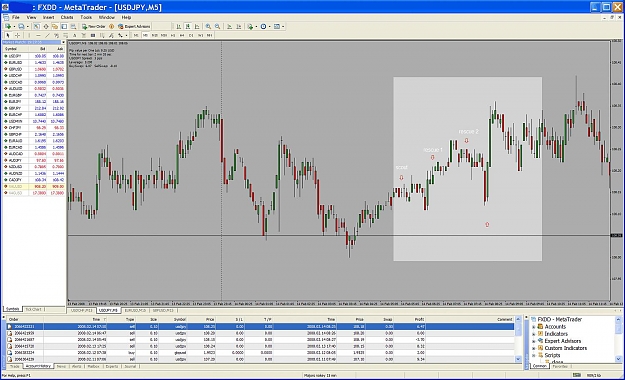The width and height of the screenshot is (625, 380).
Task: Open the Periods dropdown arrow
Action: 269,27
